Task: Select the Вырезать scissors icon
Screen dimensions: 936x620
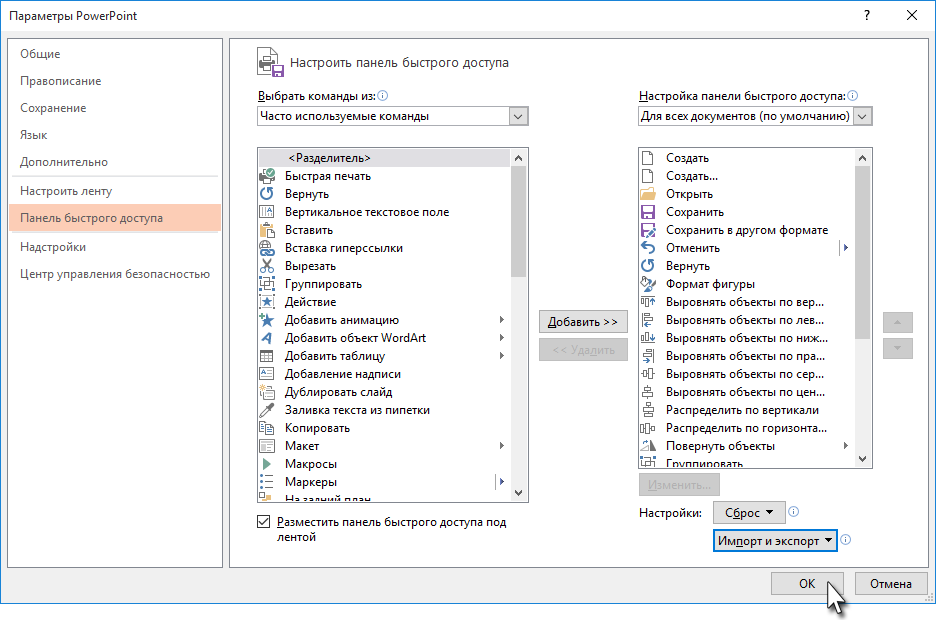Action: [267, 266]
